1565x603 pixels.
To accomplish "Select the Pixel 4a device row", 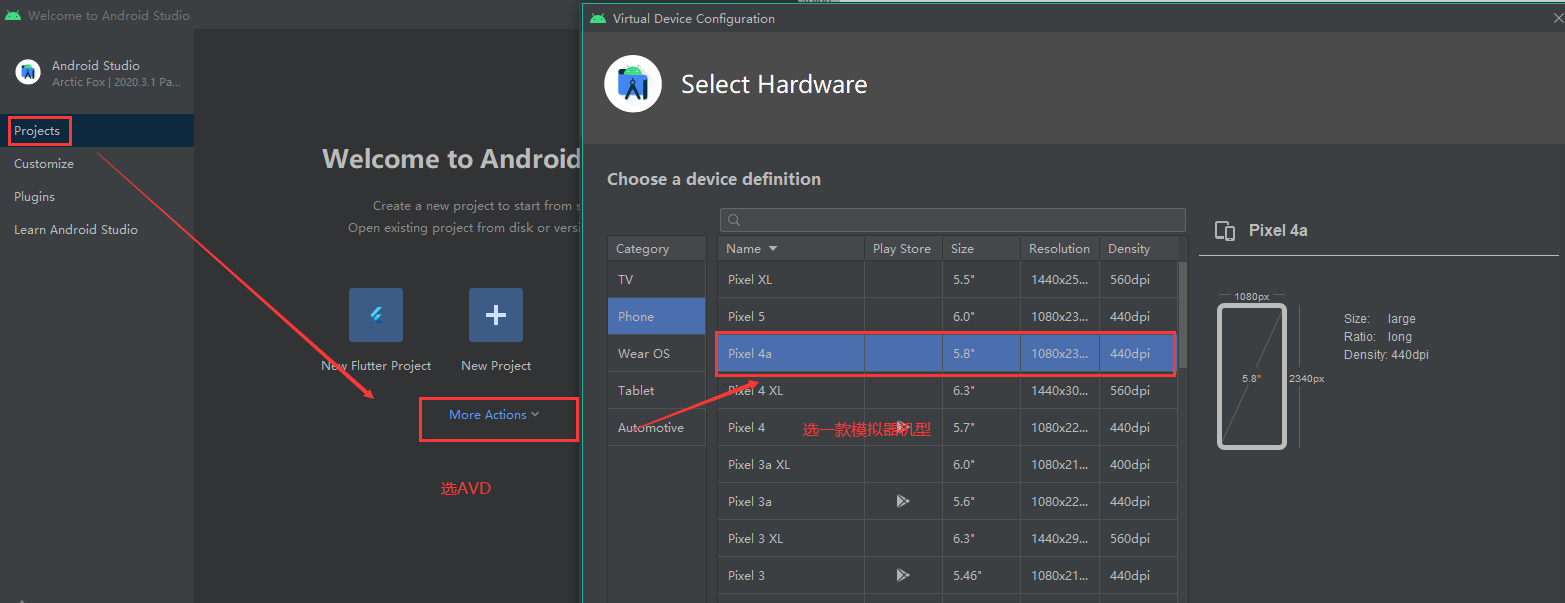I will click(x=947, y=354).
